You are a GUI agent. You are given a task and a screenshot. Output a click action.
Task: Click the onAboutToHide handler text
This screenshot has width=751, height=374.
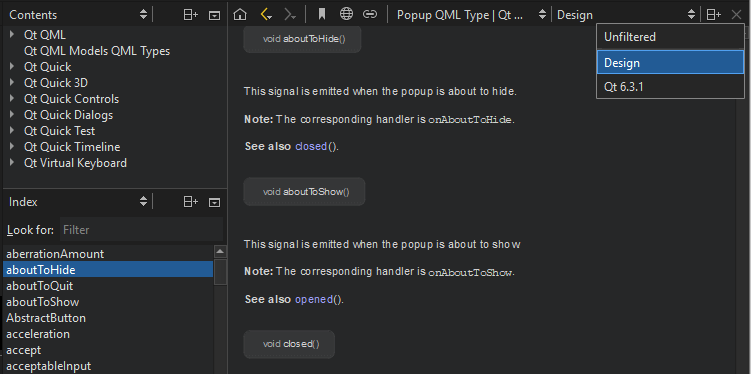469,120
